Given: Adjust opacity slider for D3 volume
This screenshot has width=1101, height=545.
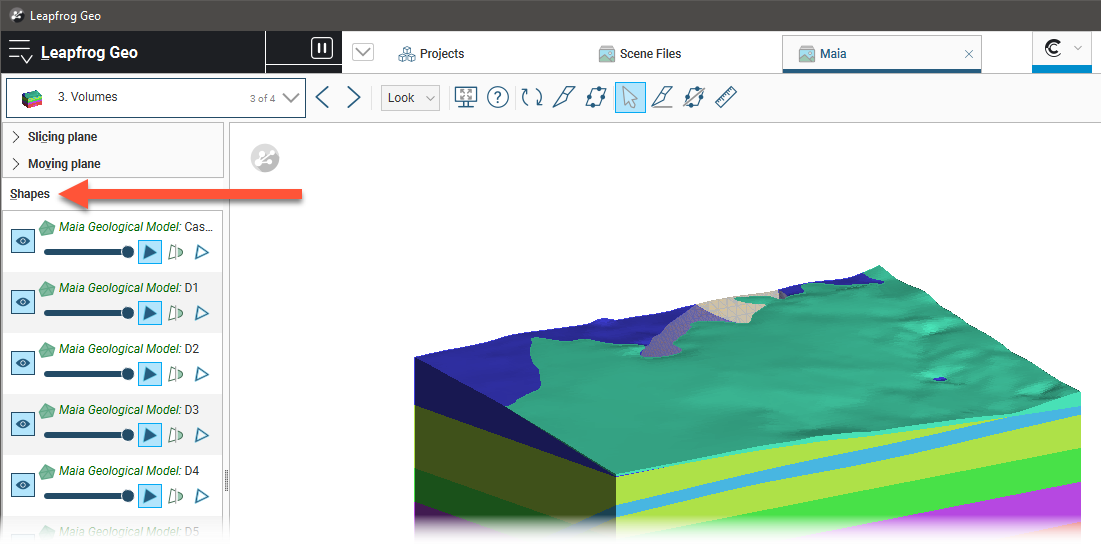Looking at the screenshot, I should 88,435.
